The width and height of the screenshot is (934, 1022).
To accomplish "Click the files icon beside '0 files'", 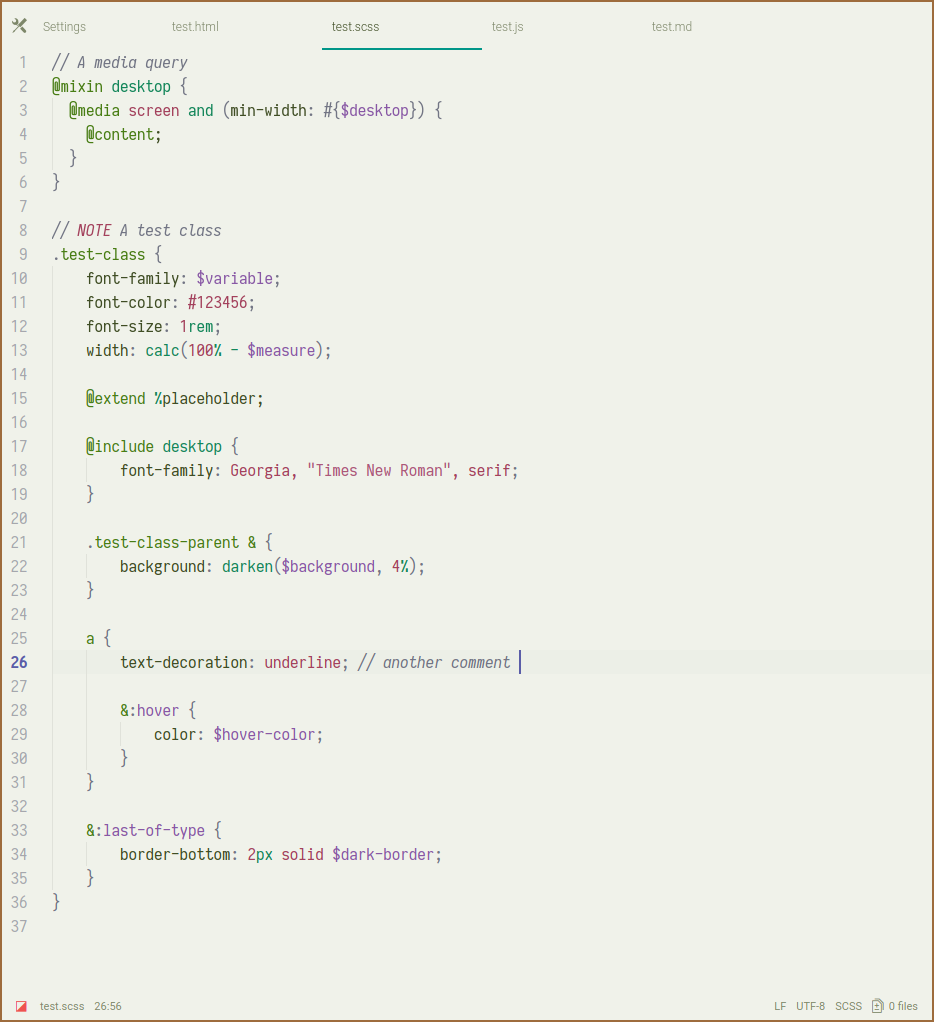I will [877, 1006].
